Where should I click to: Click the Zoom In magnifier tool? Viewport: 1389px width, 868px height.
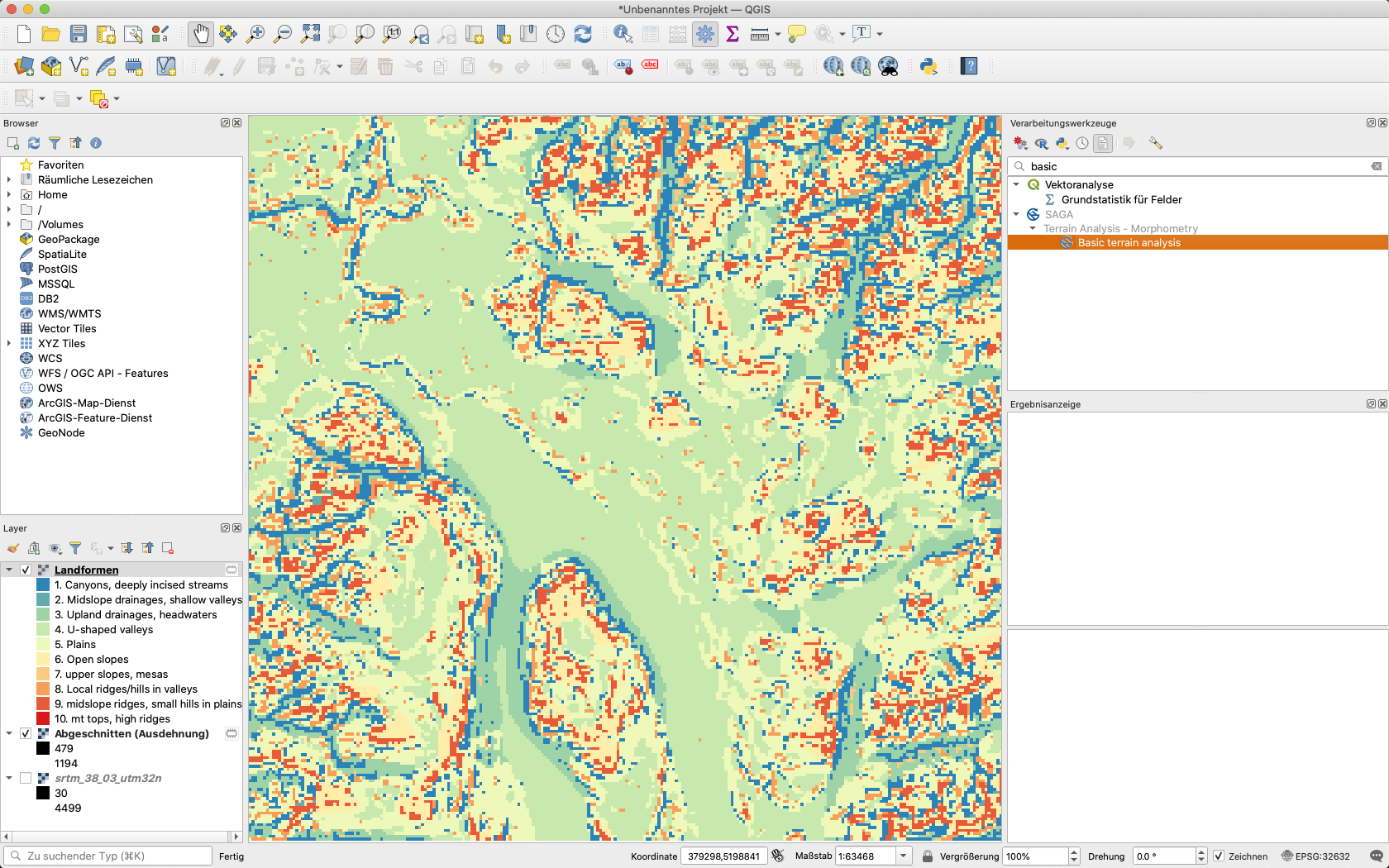tap(255, 34)
